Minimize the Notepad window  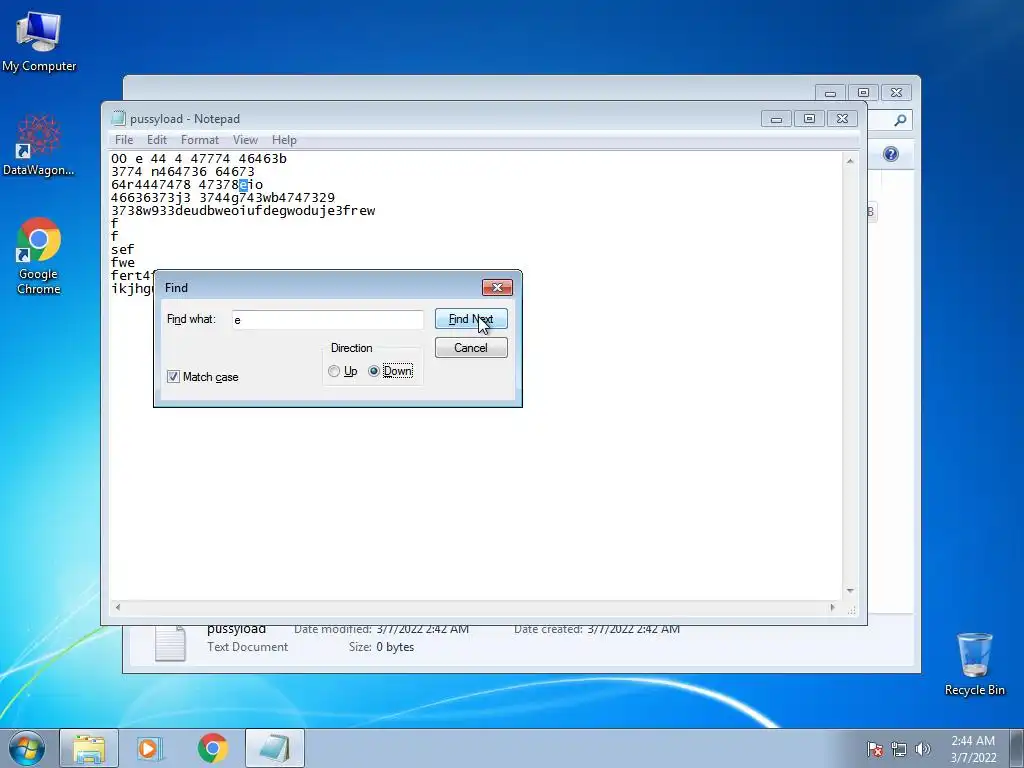click(x=776, y=119)
